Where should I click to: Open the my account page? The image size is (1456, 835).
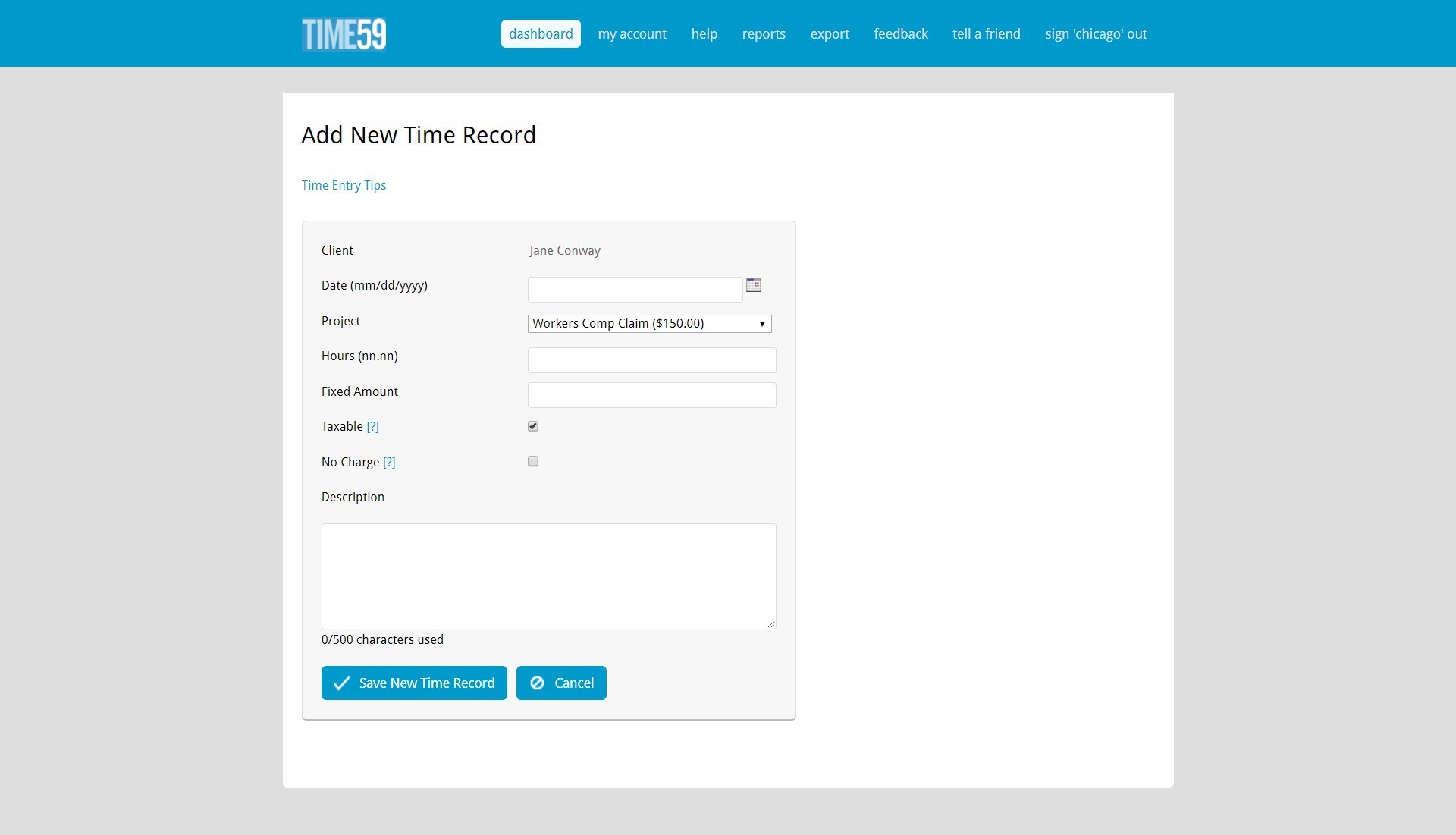pos(632,33)
